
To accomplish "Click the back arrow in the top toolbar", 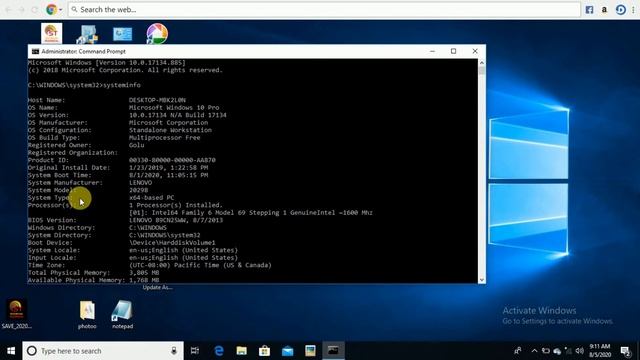I will click(x=9, y=10).
